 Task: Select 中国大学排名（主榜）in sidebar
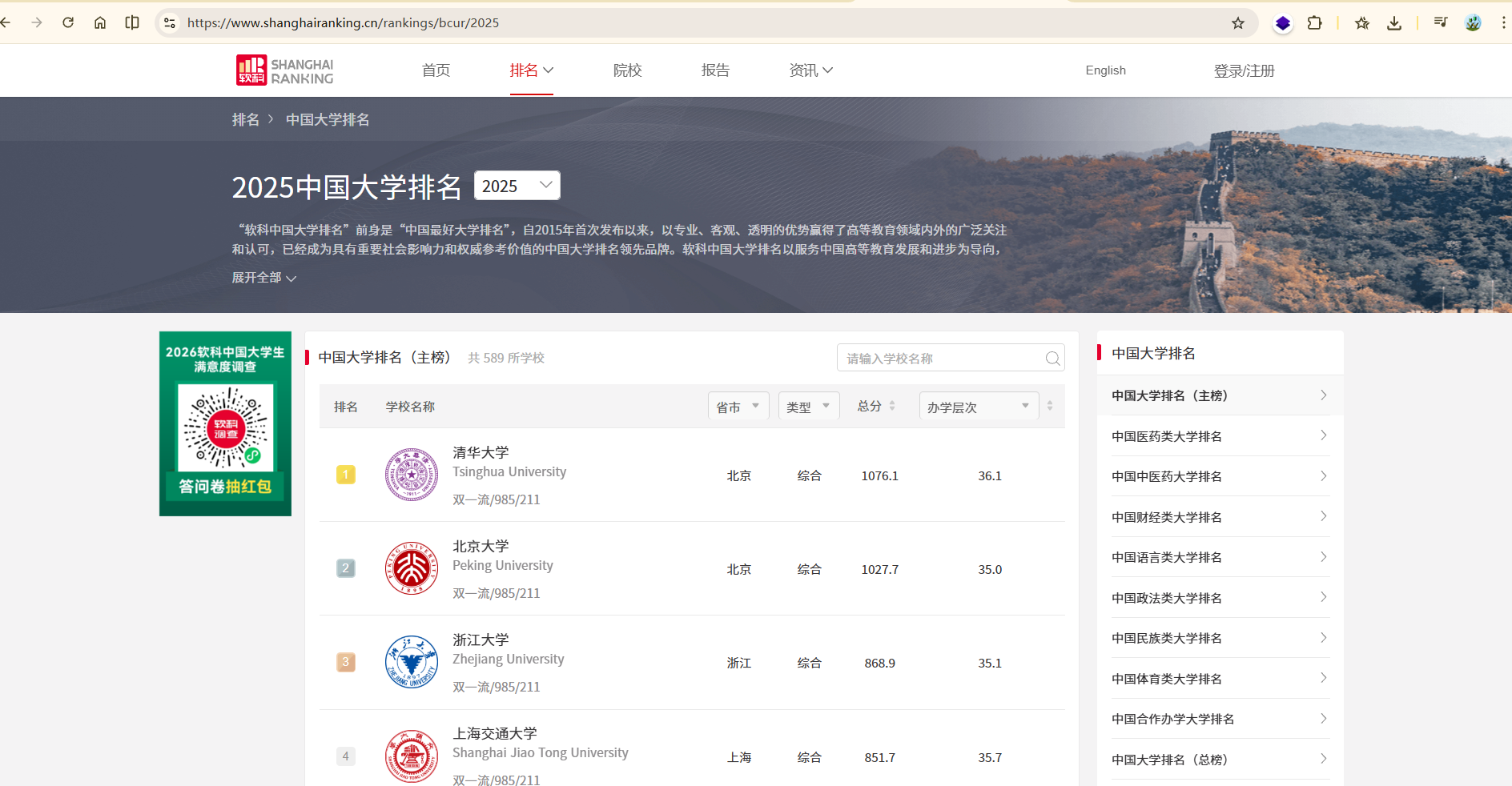[1220, 395]
